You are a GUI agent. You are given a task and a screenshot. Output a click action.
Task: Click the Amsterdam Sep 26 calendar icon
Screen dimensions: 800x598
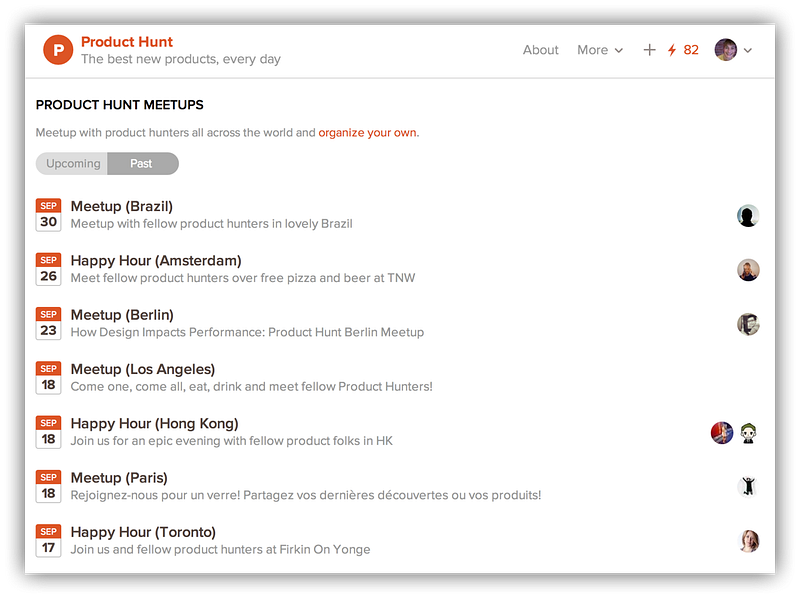pos(48,269)
